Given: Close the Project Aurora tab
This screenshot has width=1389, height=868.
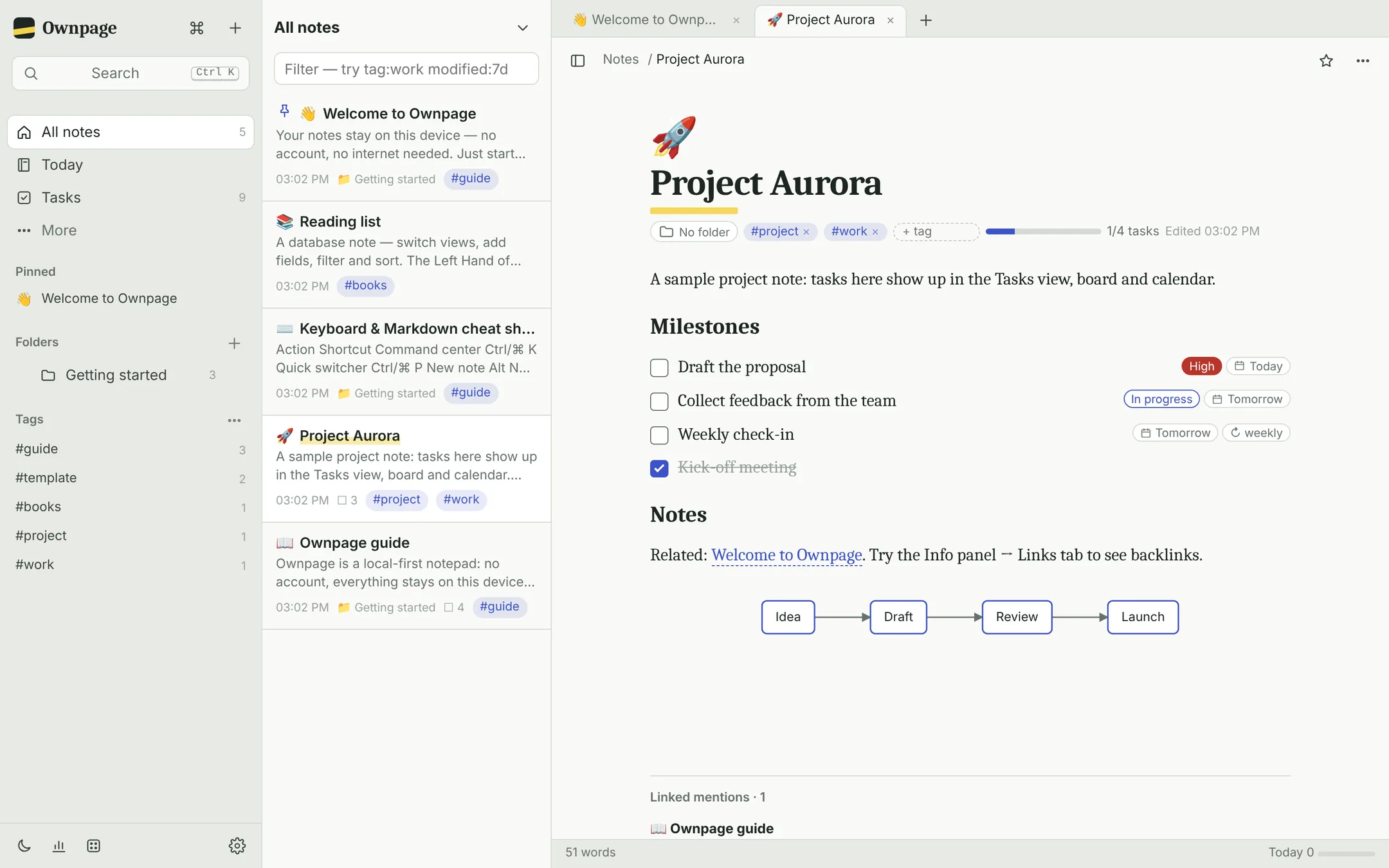Looking at the screenshot, I should coord(891,20).
